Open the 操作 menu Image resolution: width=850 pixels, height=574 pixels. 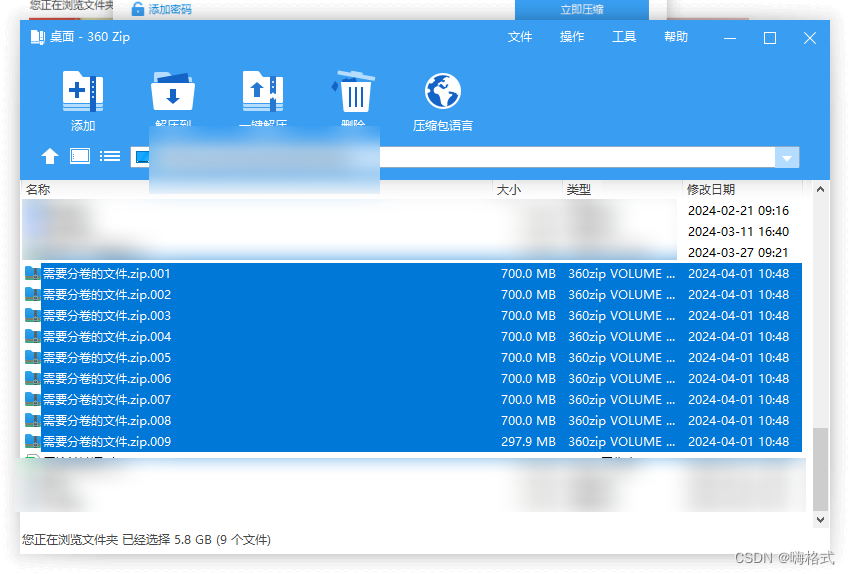(572, 37)
